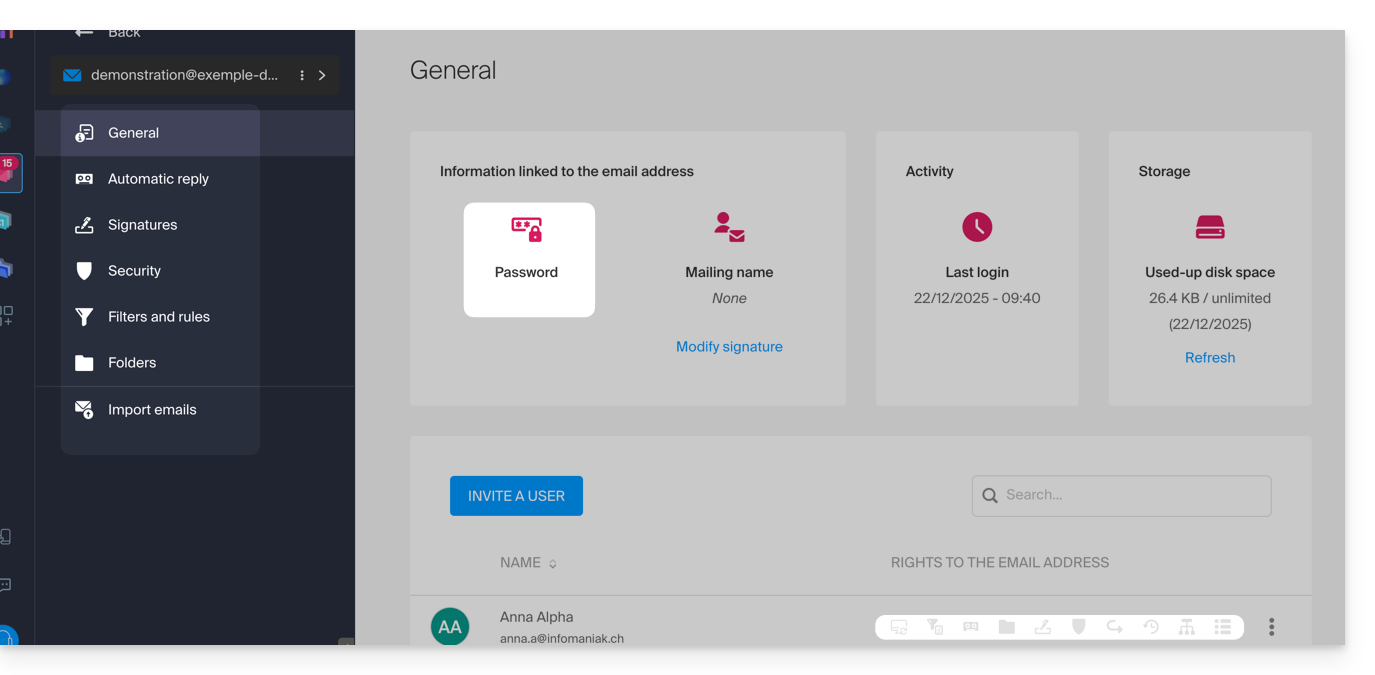Expand the chevron next to demonstration email address

[322, 75]
